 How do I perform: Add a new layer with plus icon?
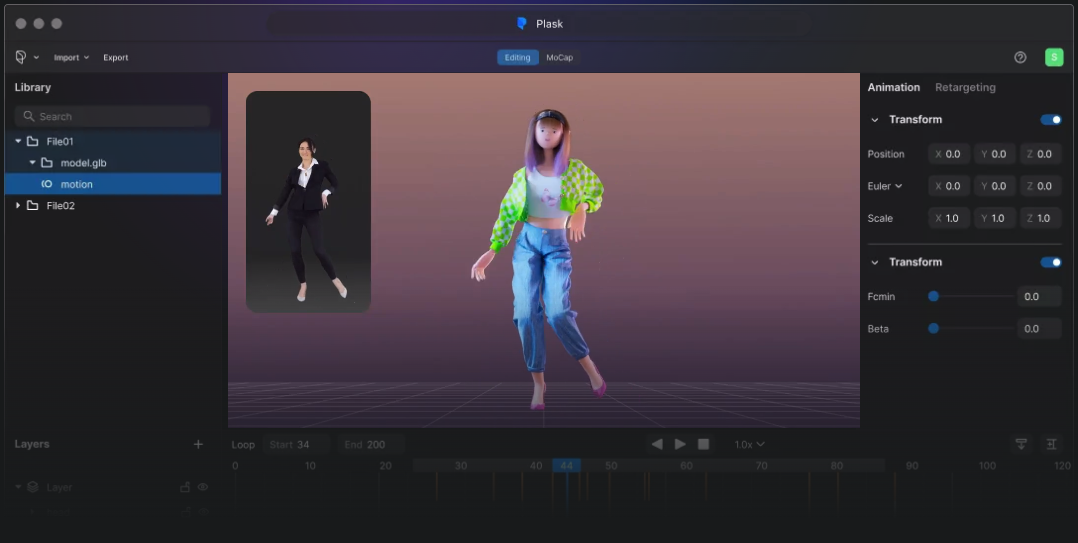[198, 444]
